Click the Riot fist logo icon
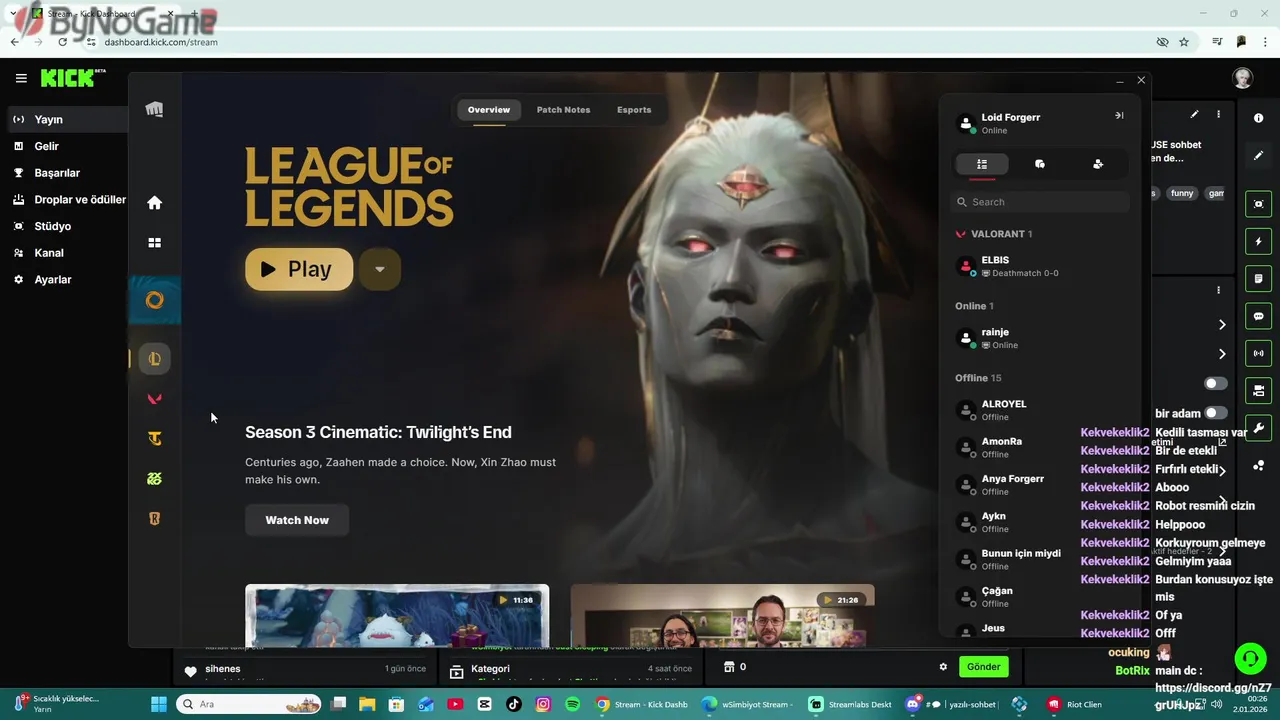Screen dimensions: 1280x720 point(154,109)
